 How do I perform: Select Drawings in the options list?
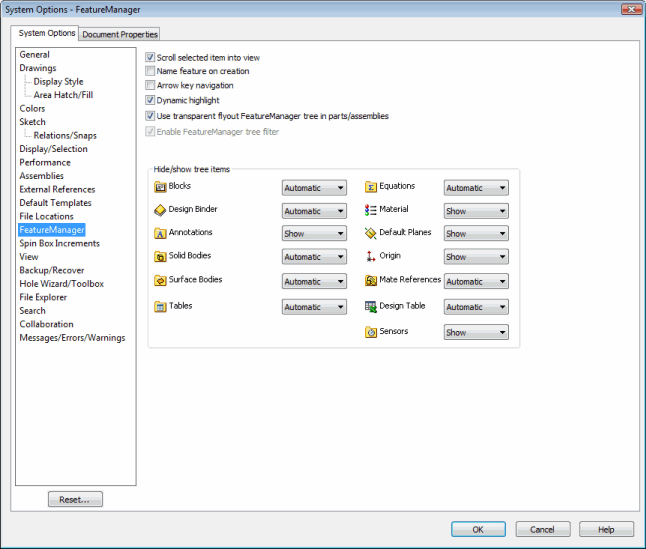pos(38,68)
